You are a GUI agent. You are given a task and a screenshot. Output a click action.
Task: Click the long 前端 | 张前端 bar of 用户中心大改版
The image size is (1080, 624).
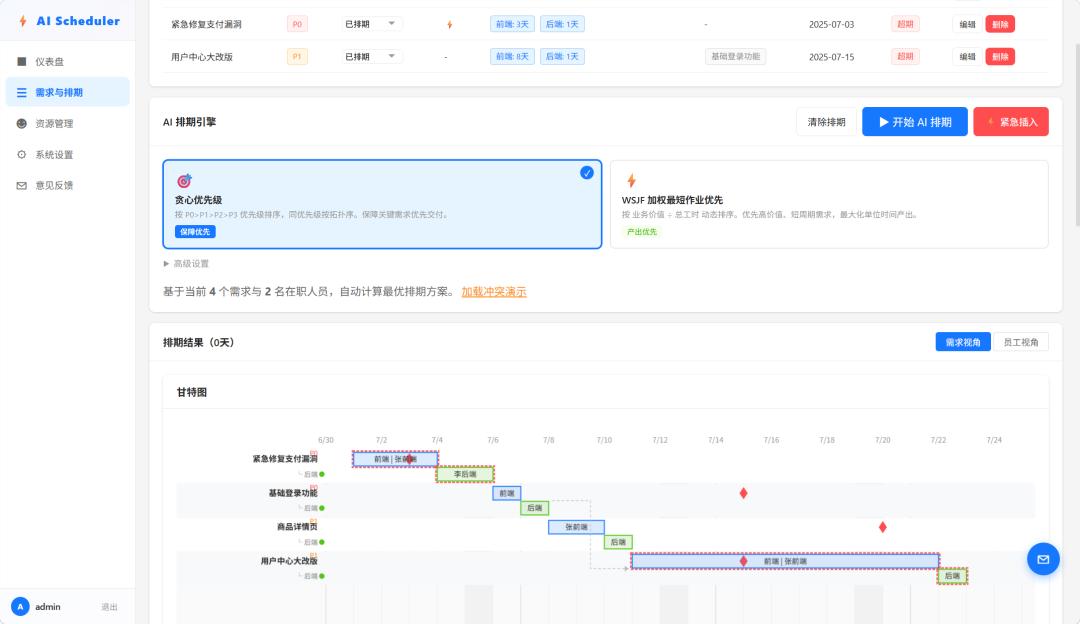pyautogui.click(x=785, y=561)
